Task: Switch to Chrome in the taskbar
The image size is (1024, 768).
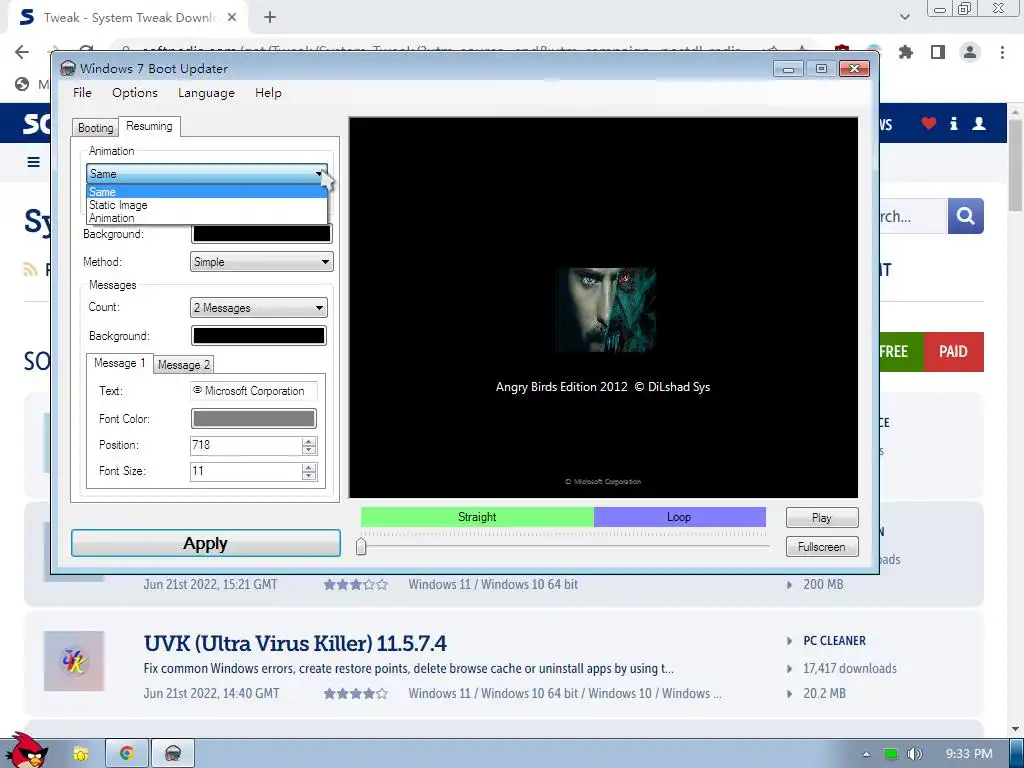Action: pos(127,754)
